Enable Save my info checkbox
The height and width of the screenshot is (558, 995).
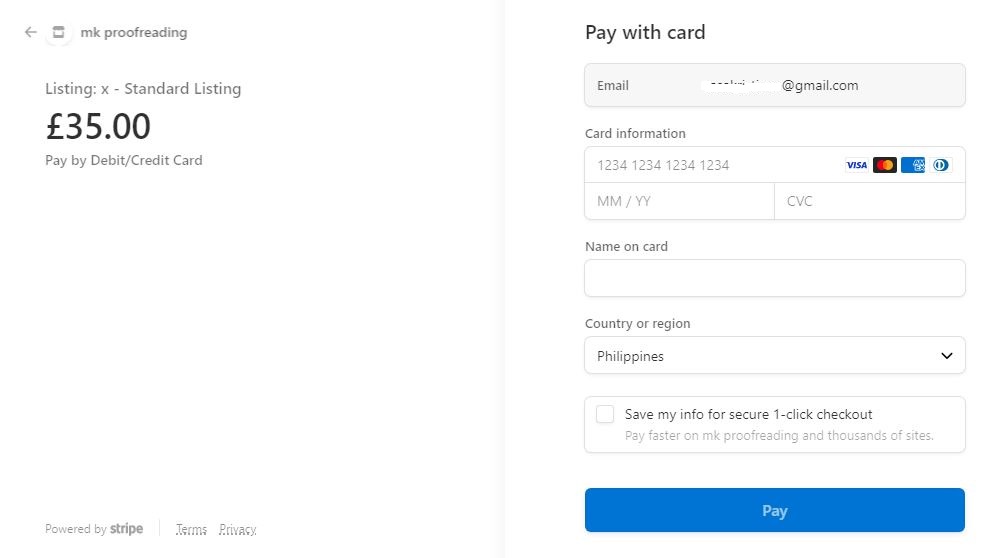pos(605,414)
